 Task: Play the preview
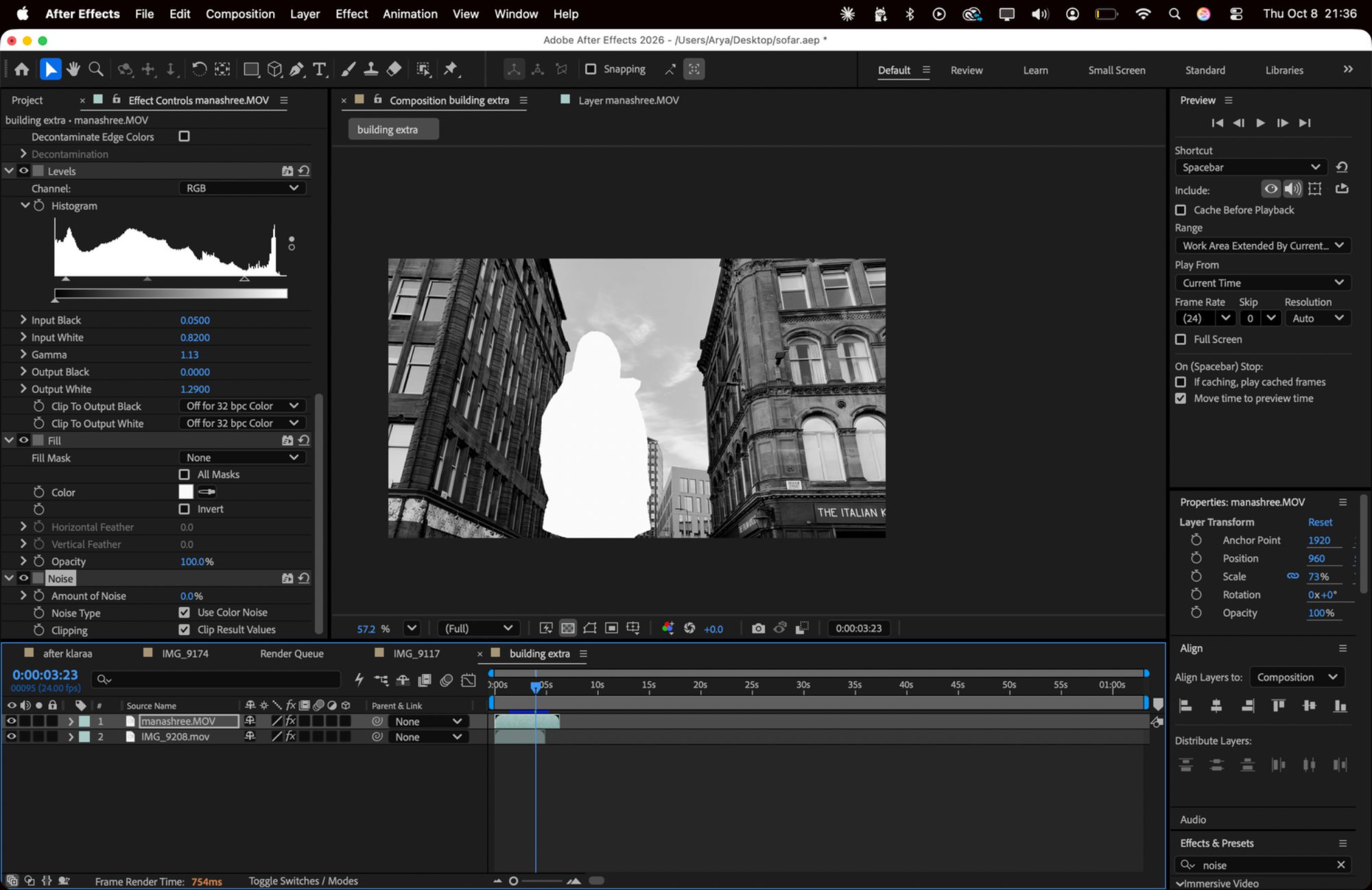[1260, 123]
